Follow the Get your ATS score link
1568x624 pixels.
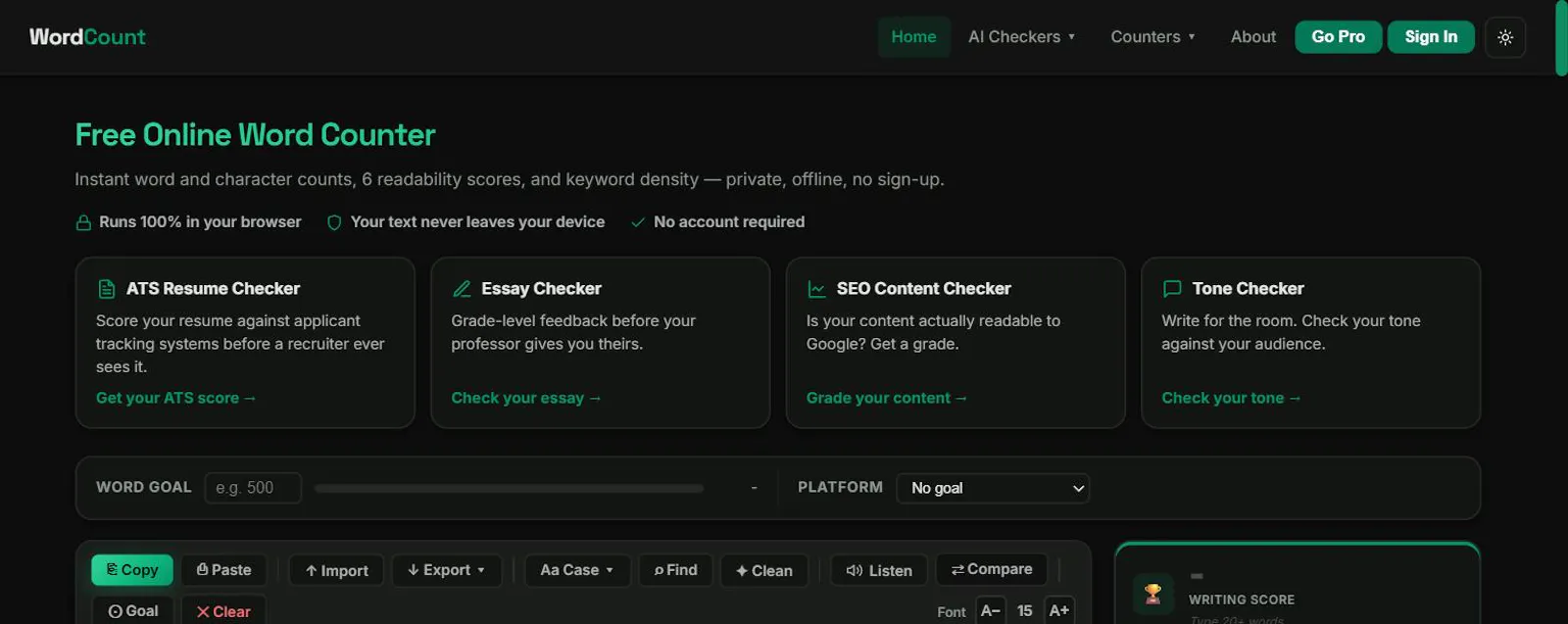[175, 398]
